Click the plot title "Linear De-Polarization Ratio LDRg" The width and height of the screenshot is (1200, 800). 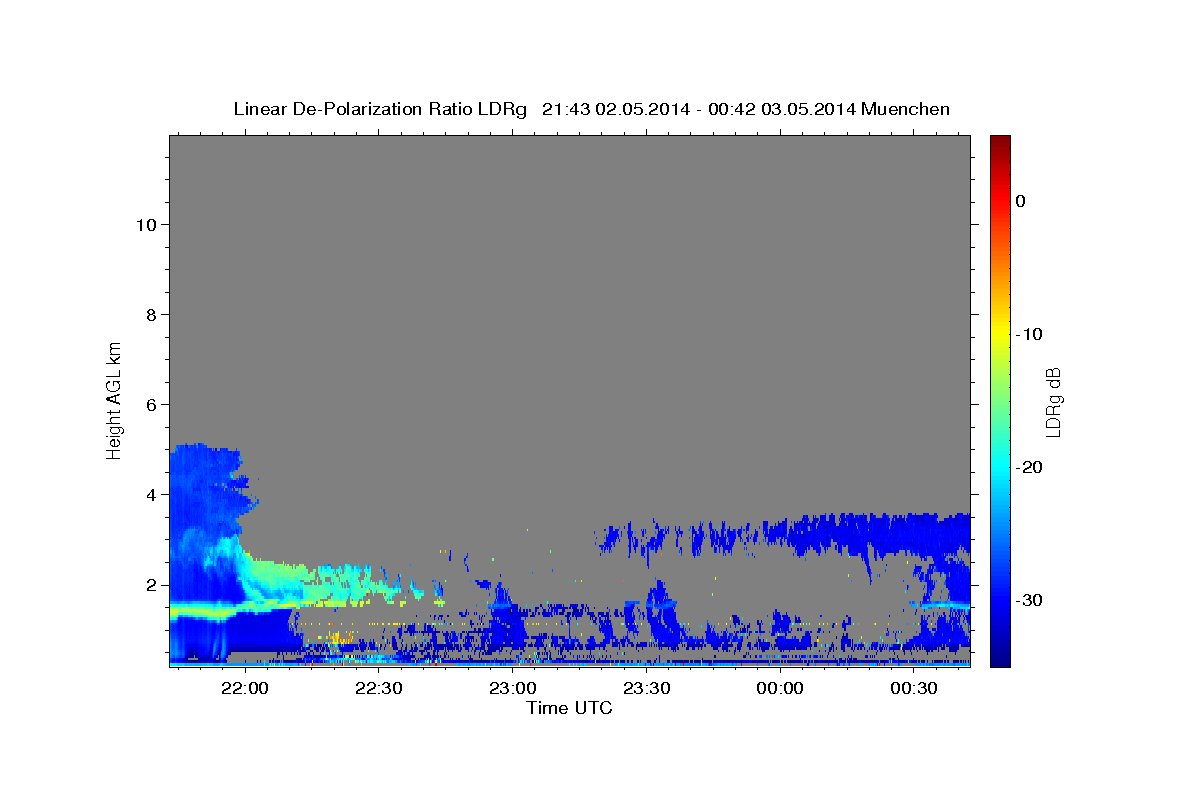(380, 109)
